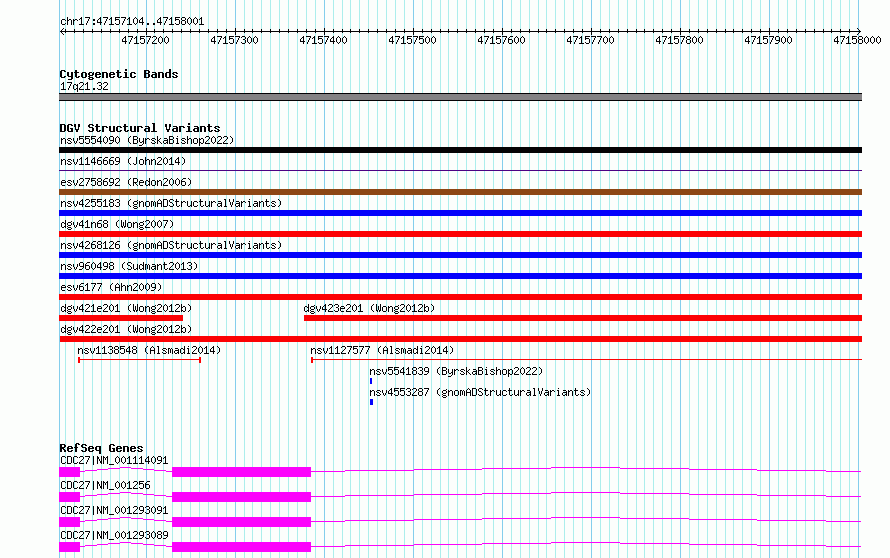The height and width of the screenshot is (558, 890).
Task: Click the blue bar under nsv960498
Action: pos(460,276)
